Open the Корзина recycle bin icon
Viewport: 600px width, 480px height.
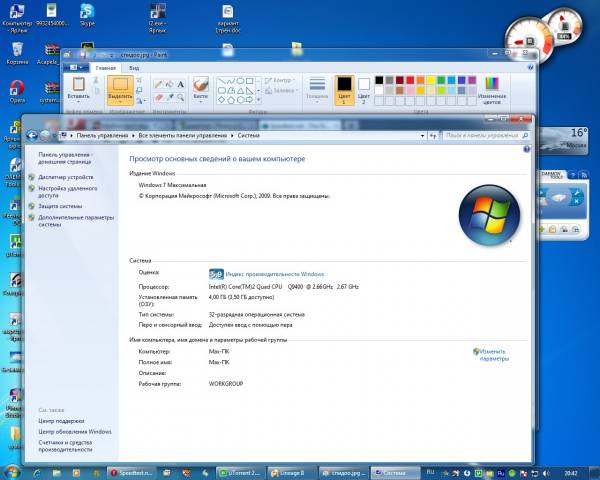(x=17, y=53)
